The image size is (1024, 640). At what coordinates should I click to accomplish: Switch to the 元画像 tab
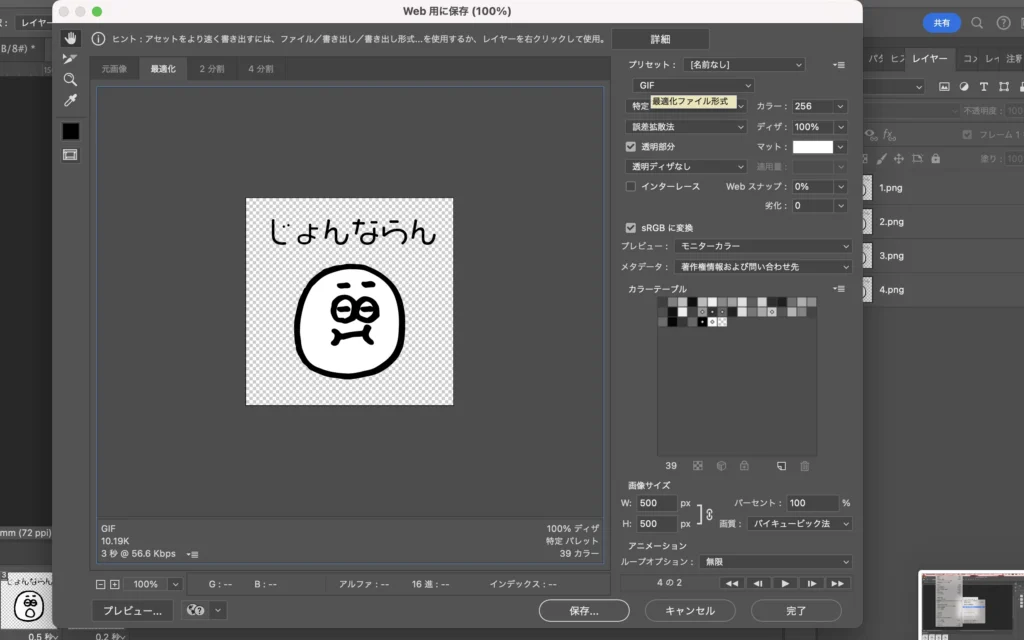pos(114,69)
